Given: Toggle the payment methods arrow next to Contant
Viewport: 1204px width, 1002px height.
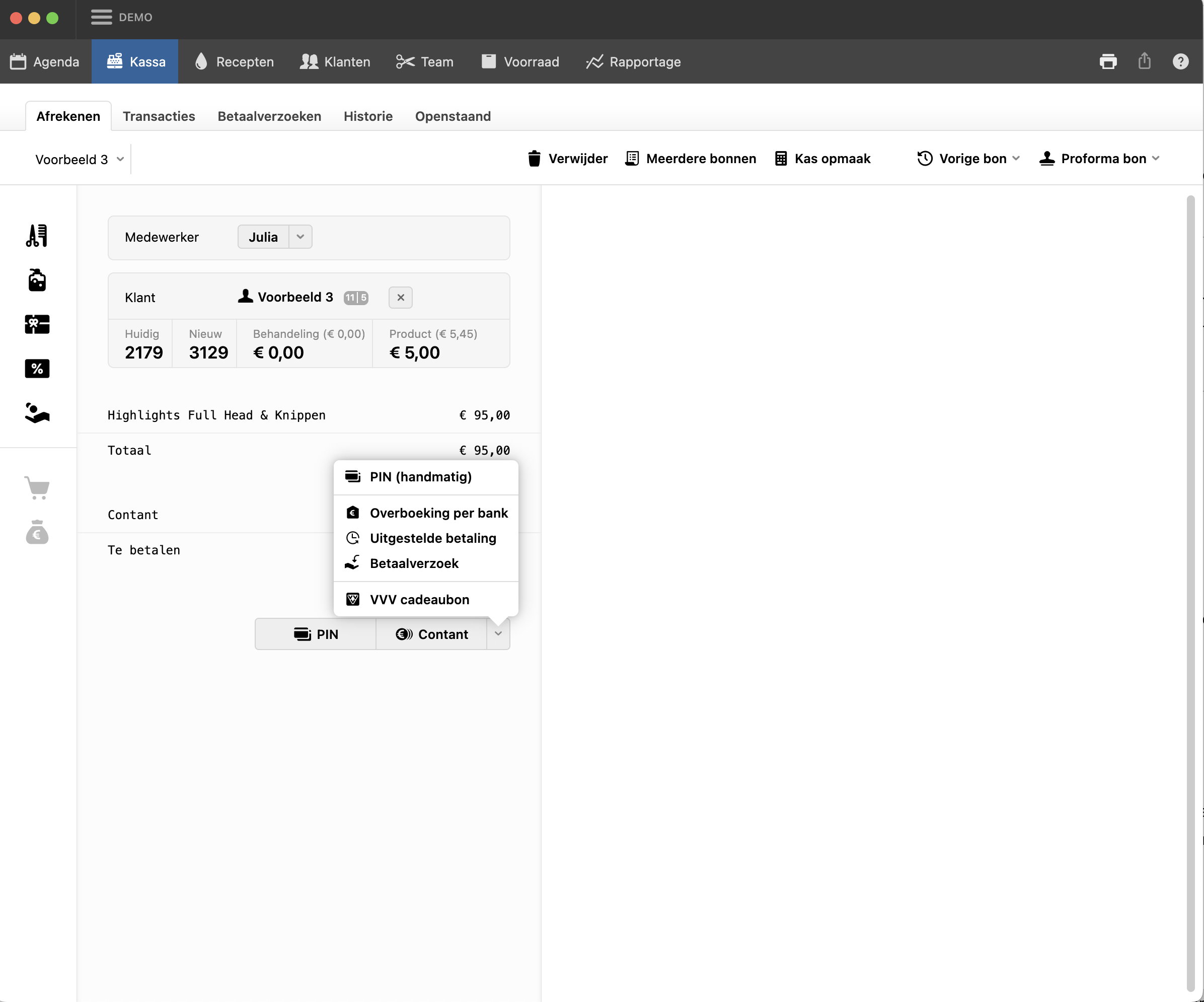Looking at the screenshot, I should [498, 634].
